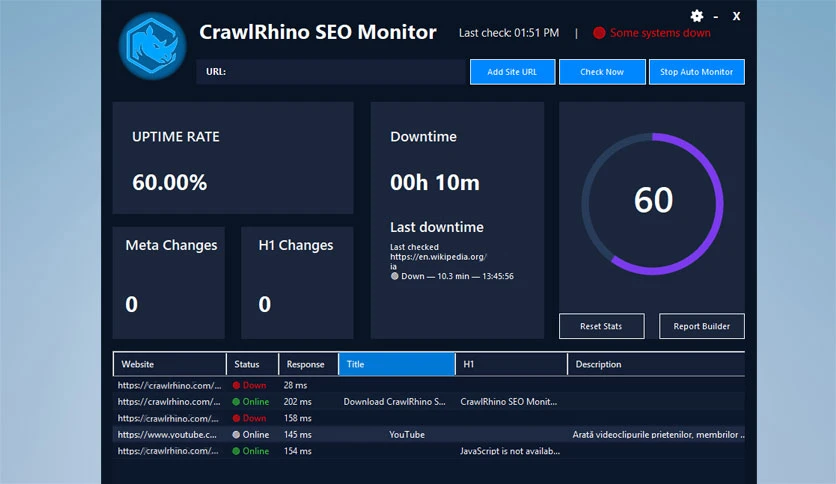836x484 pixels.
Task: Click the 154 ms response value
Action: (298, 451)
